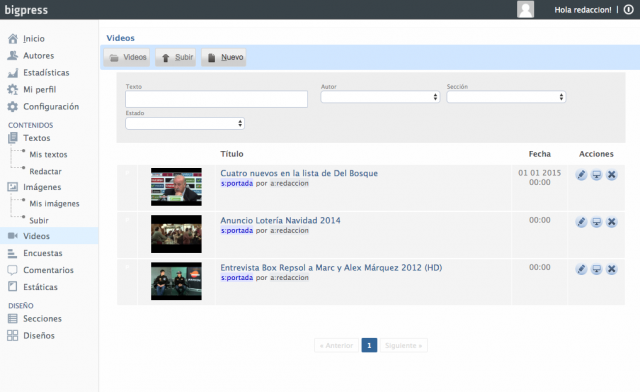Click thumbnail of Marc y Alex Márquez video
This screenshot has height=392, width=640.
point(176,281)
